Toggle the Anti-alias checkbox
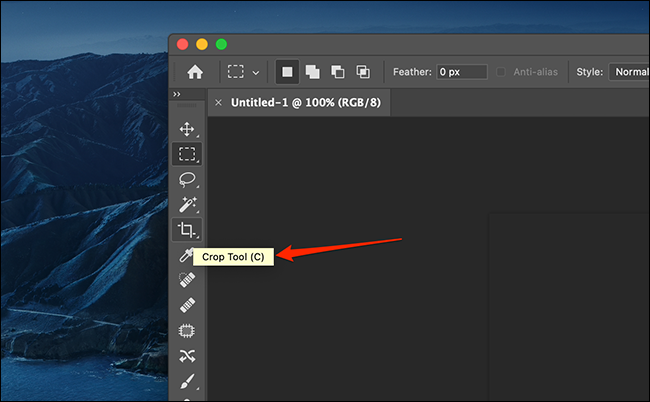This screenshot has width=650, height=402. pyautogui.click(x=505, y=72)
